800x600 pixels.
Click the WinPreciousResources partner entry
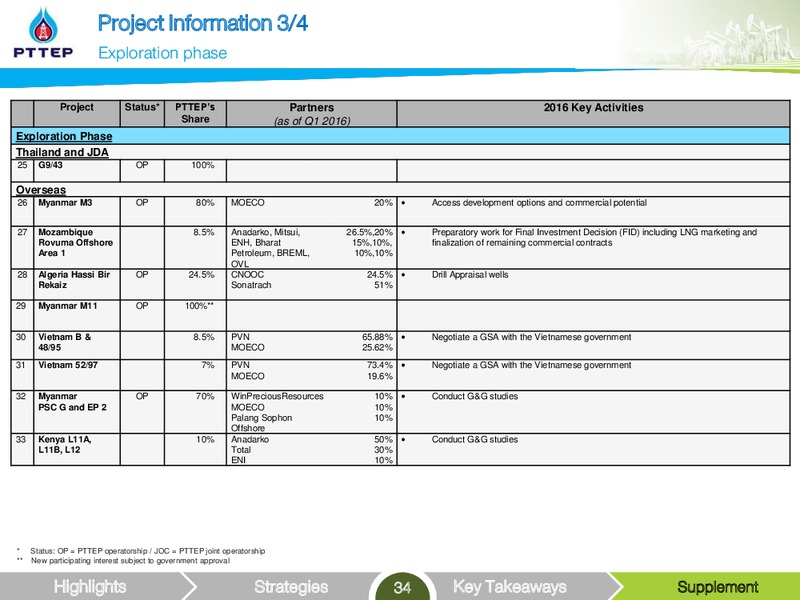[277, 396]
